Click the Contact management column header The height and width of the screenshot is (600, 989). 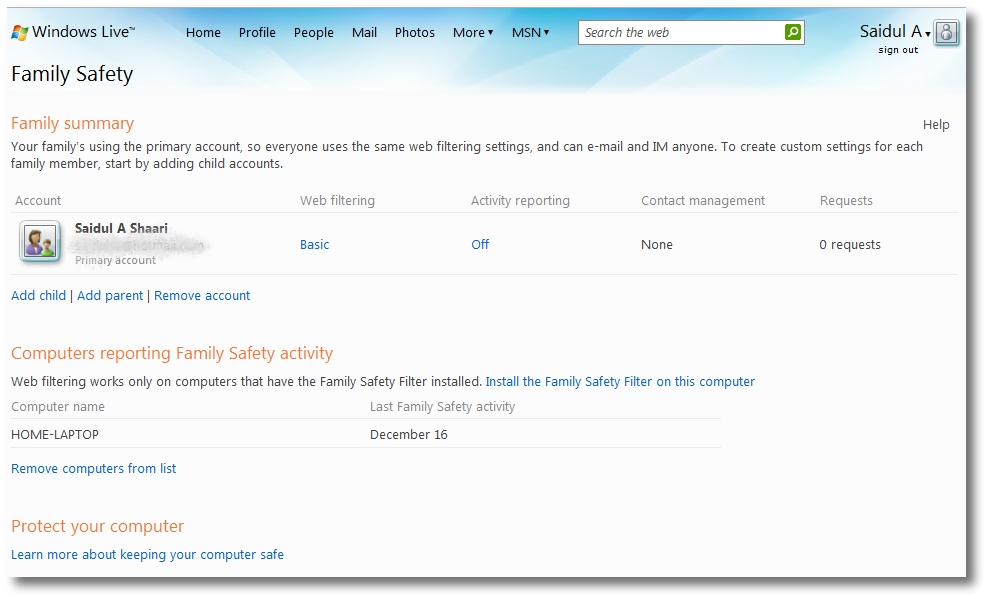703,201
